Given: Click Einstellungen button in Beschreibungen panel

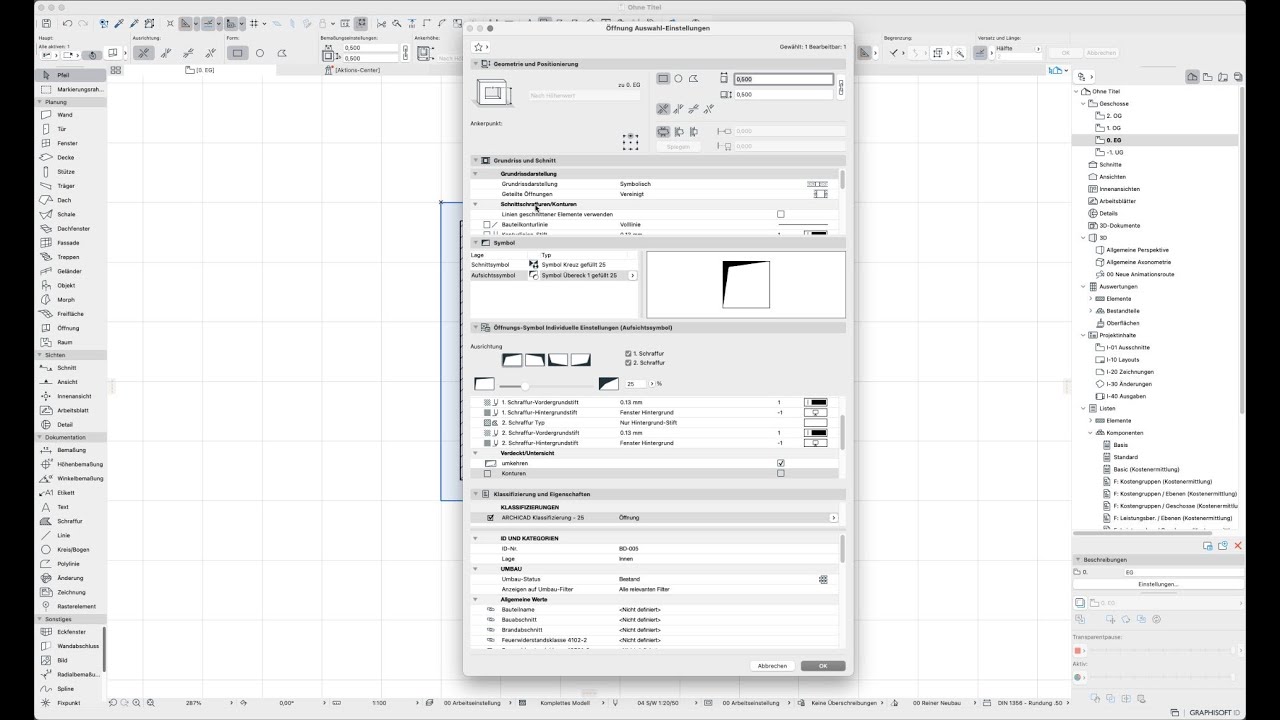Looking at the screenshot, I should point(1158,584).
